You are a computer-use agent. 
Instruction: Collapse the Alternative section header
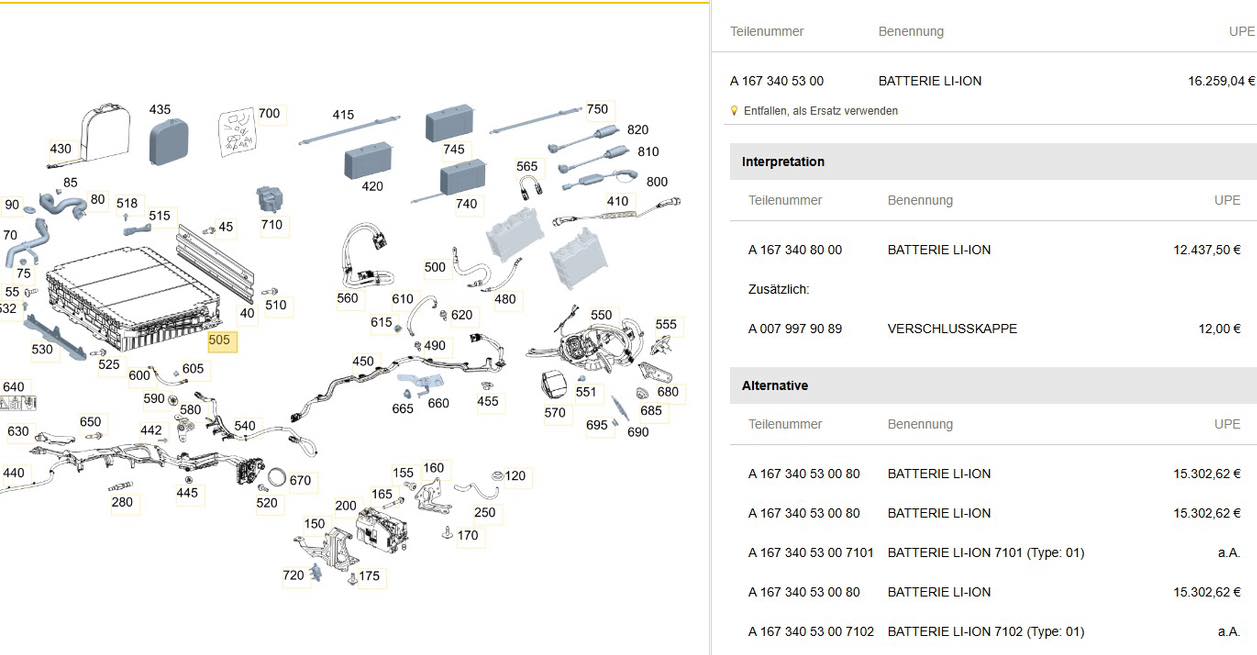(x=775, y=386)
